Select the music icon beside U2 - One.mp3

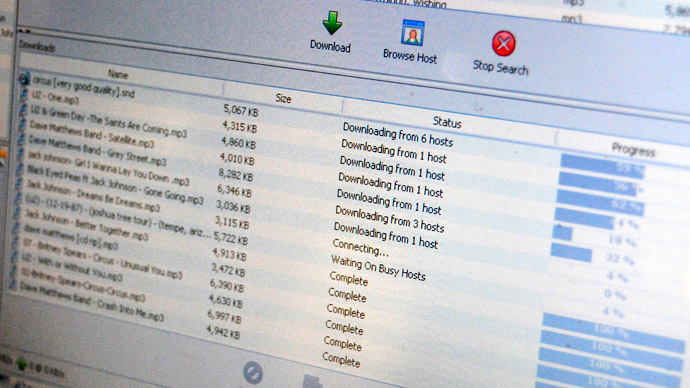24,93
